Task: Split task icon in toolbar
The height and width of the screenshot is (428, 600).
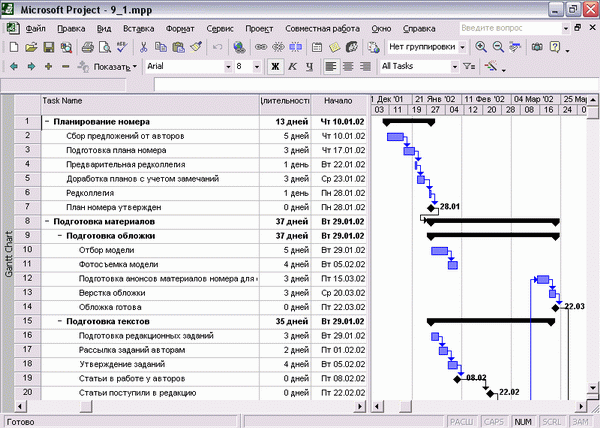Action: coord(295,47)
